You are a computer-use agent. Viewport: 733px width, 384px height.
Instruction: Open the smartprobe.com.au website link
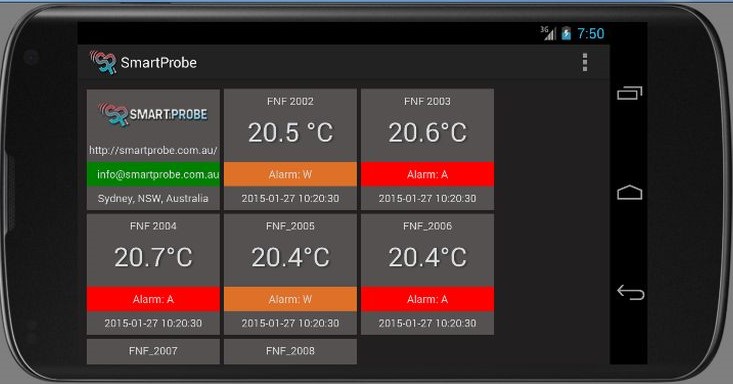(x=153, y=150)
